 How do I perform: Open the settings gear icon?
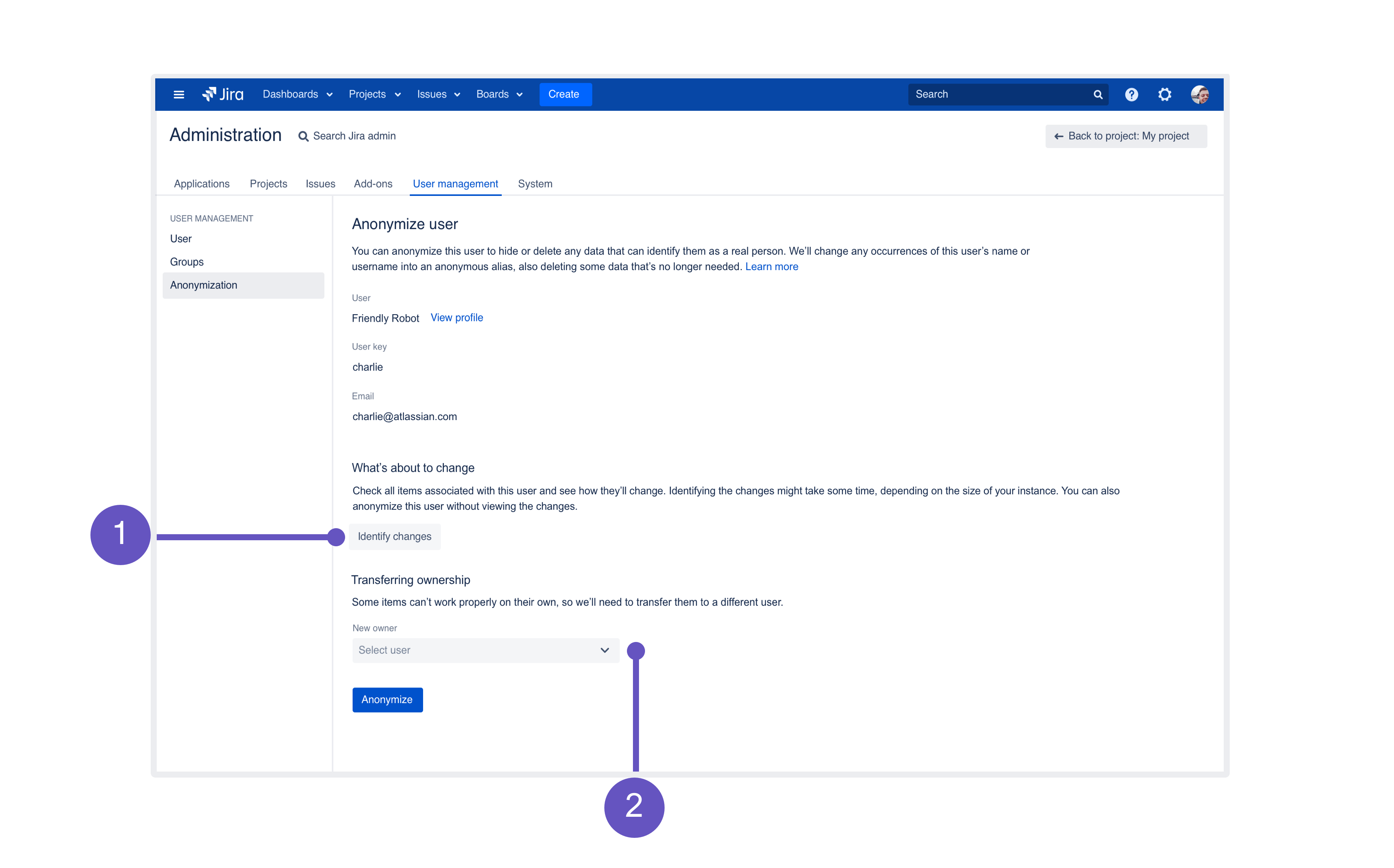point(1164,95)
